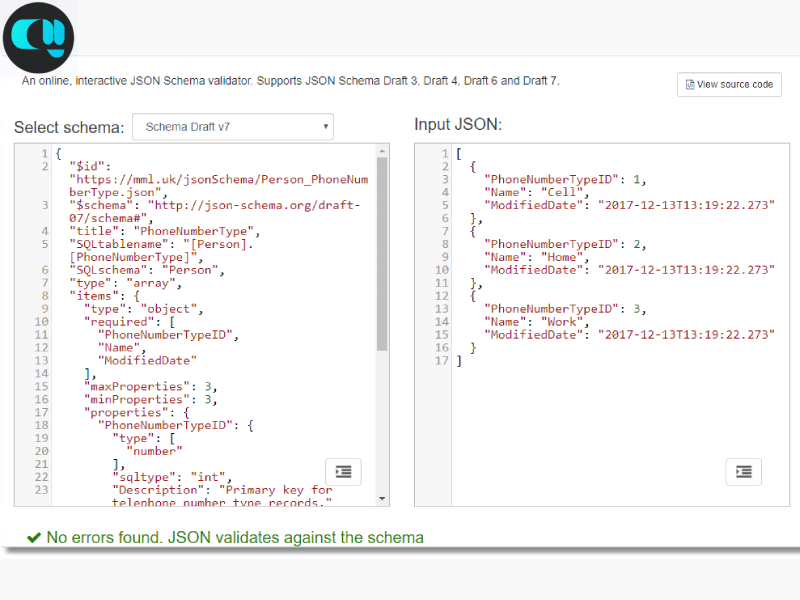The image size is (800, 600).
Task: Click the format button in schema editor
Action: [x=343, y=472]
